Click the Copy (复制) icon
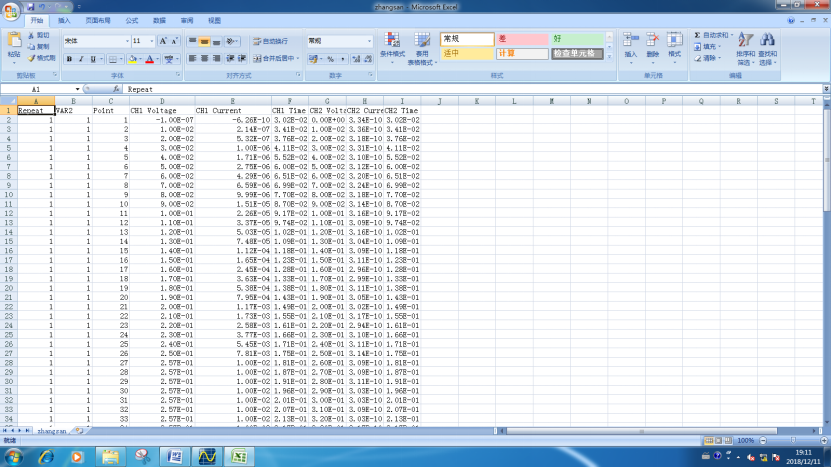 tap(31, 47)
